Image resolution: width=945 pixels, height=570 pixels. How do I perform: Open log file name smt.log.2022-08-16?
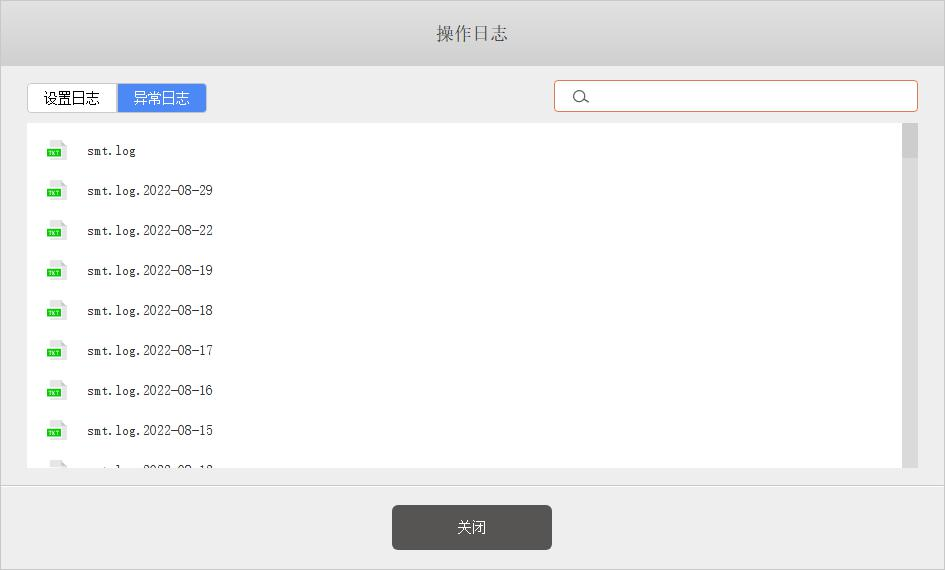point(150,391)
